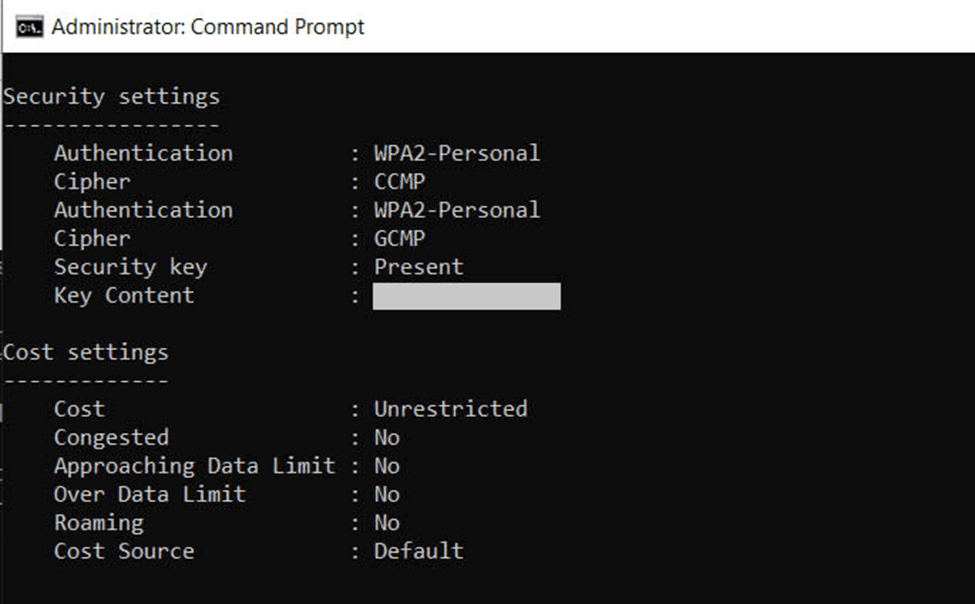Click the redacted Key Content value box

[x=466, y=296]
